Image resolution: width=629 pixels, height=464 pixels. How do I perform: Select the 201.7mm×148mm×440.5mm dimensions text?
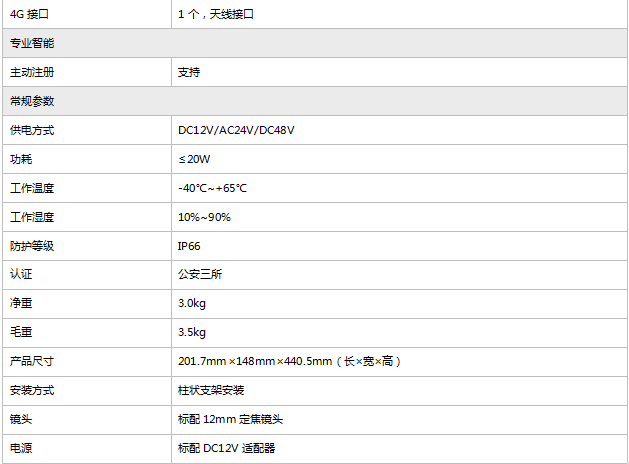pyautogui.click(x=254, y=361)
